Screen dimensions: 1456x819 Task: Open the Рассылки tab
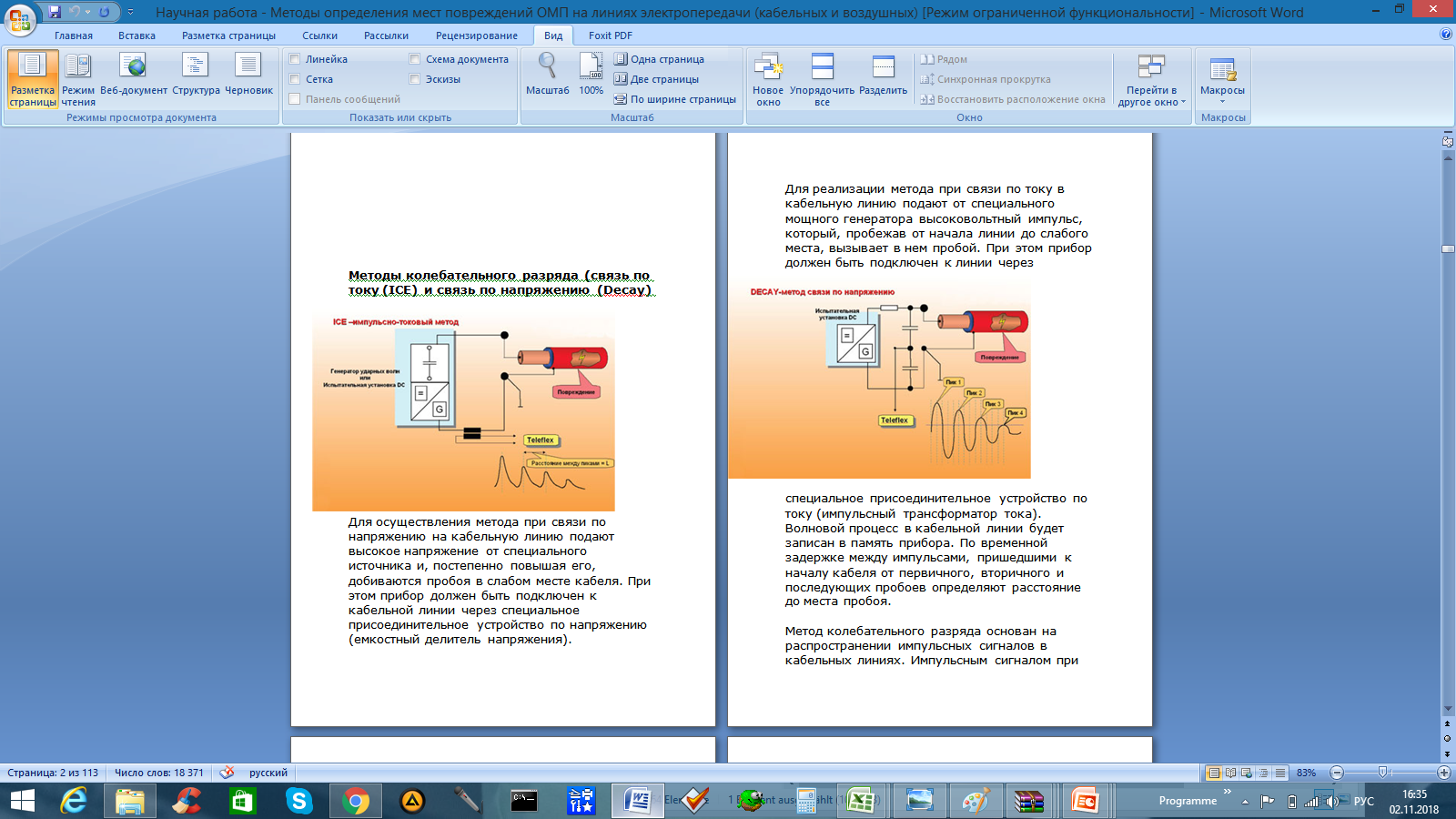(386, 35)
